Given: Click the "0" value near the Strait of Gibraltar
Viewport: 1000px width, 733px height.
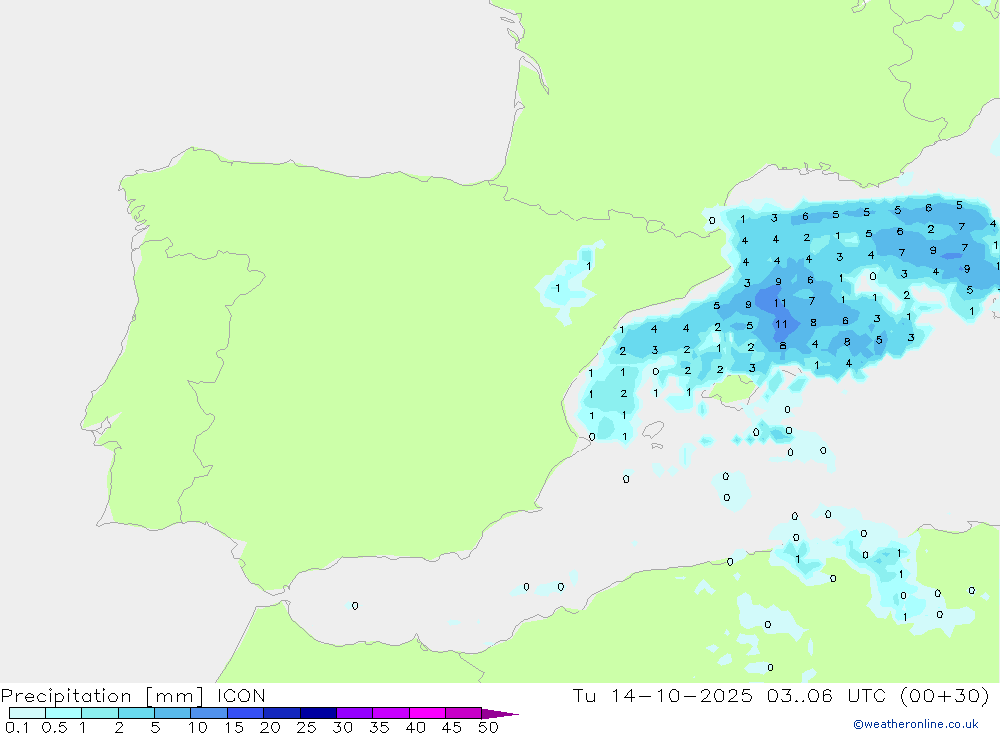Looking at the screenshot, I should point(355,606).
